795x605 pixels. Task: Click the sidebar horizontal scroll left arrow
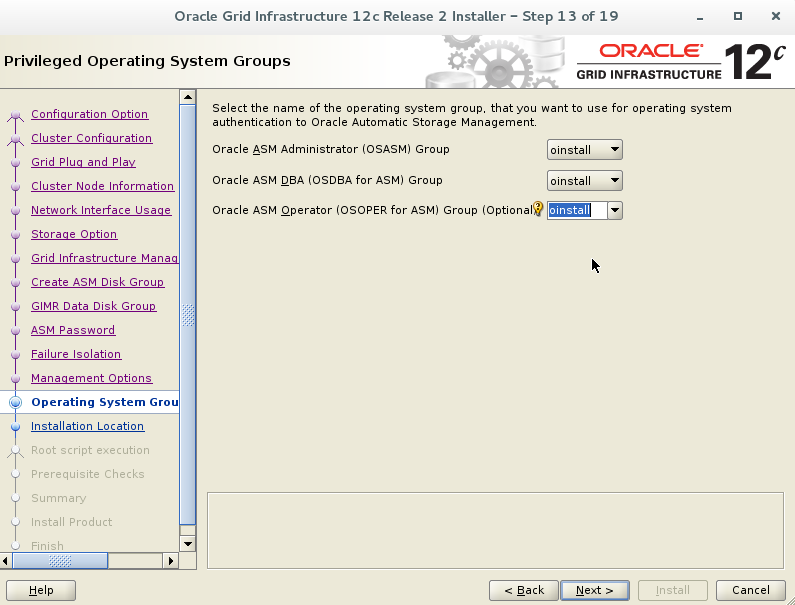point(5,561)
